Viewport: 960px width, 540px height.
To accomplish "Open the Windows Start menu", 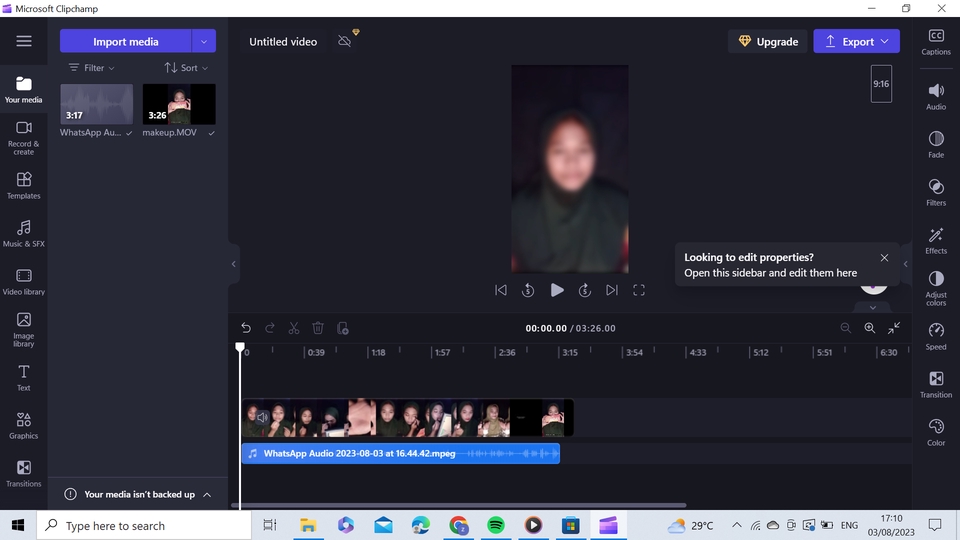I will [18, 525].
